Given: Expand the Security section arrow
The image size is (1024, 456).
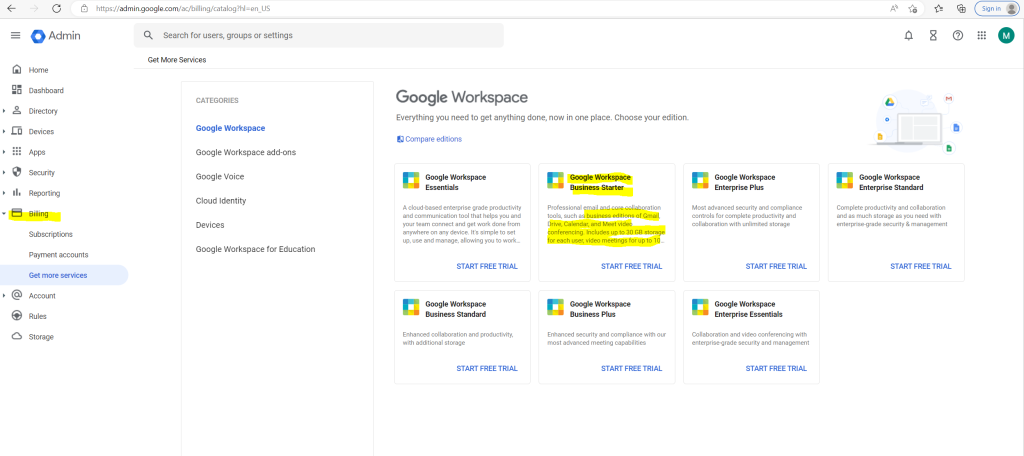Looking at the screenshot, I should click(x=4, y=172).
